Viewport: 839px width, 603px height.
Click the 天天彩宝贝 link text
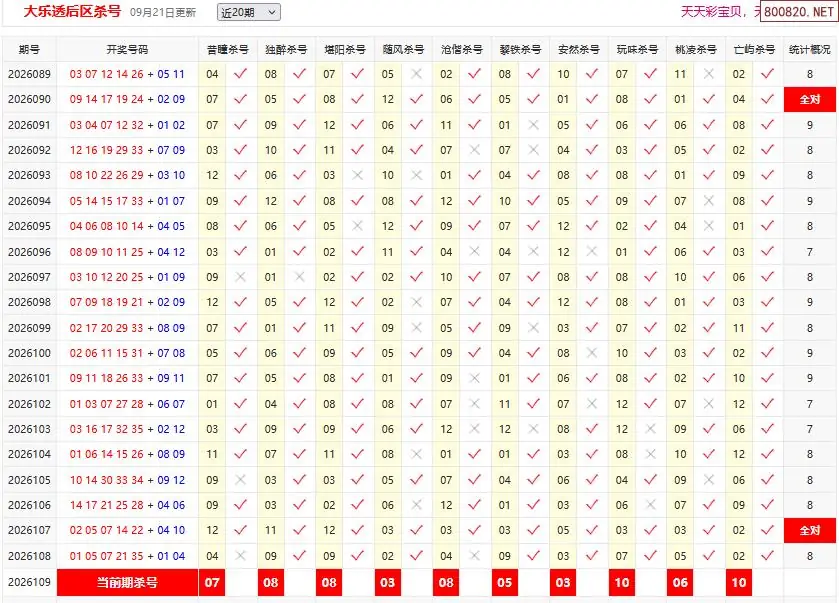pyautogui.click(x=711, y=12)
